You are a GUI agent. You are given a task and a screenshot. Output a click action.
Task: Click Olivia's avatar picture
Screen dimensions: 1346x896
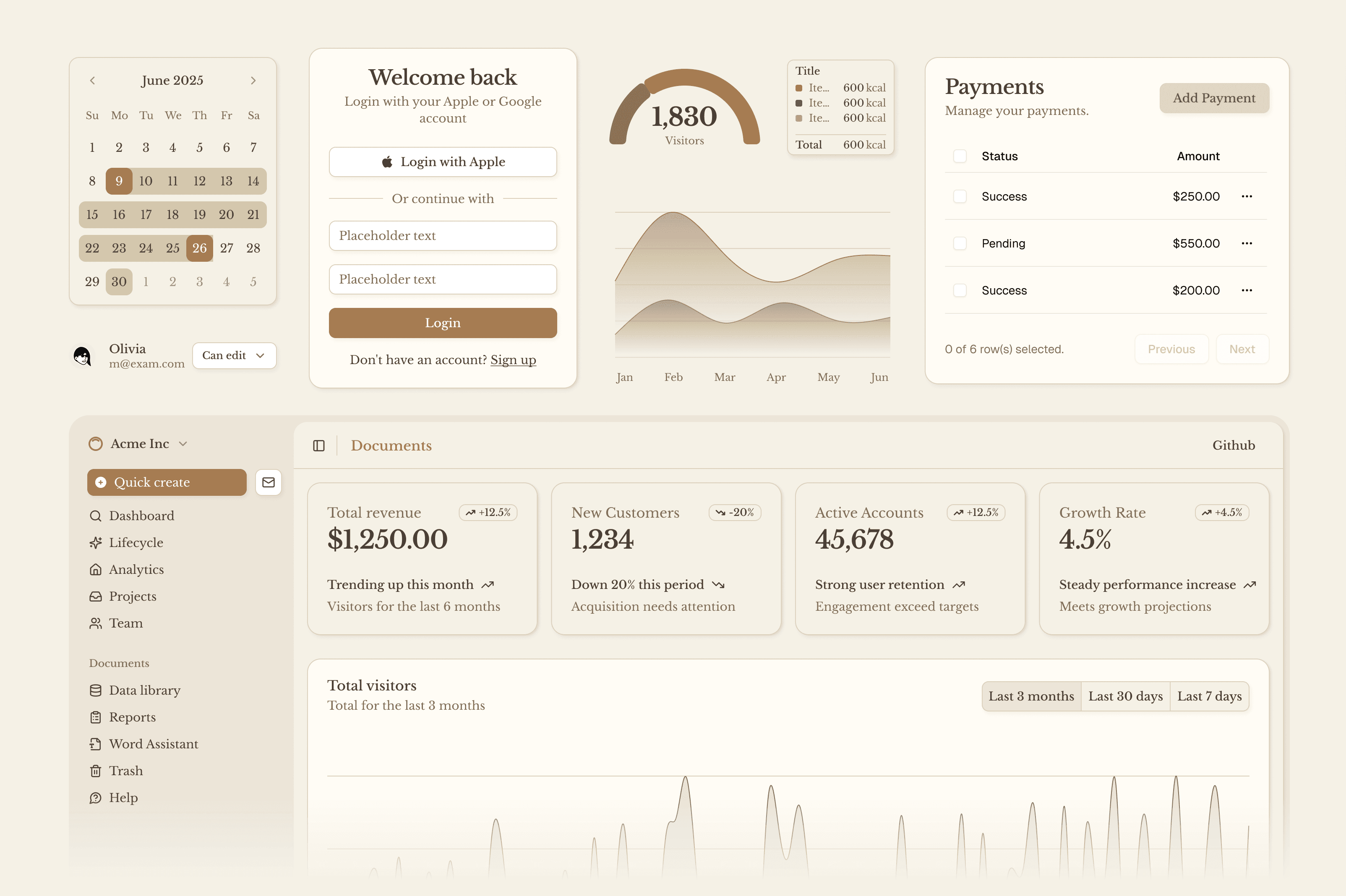(x=83, y=356)
